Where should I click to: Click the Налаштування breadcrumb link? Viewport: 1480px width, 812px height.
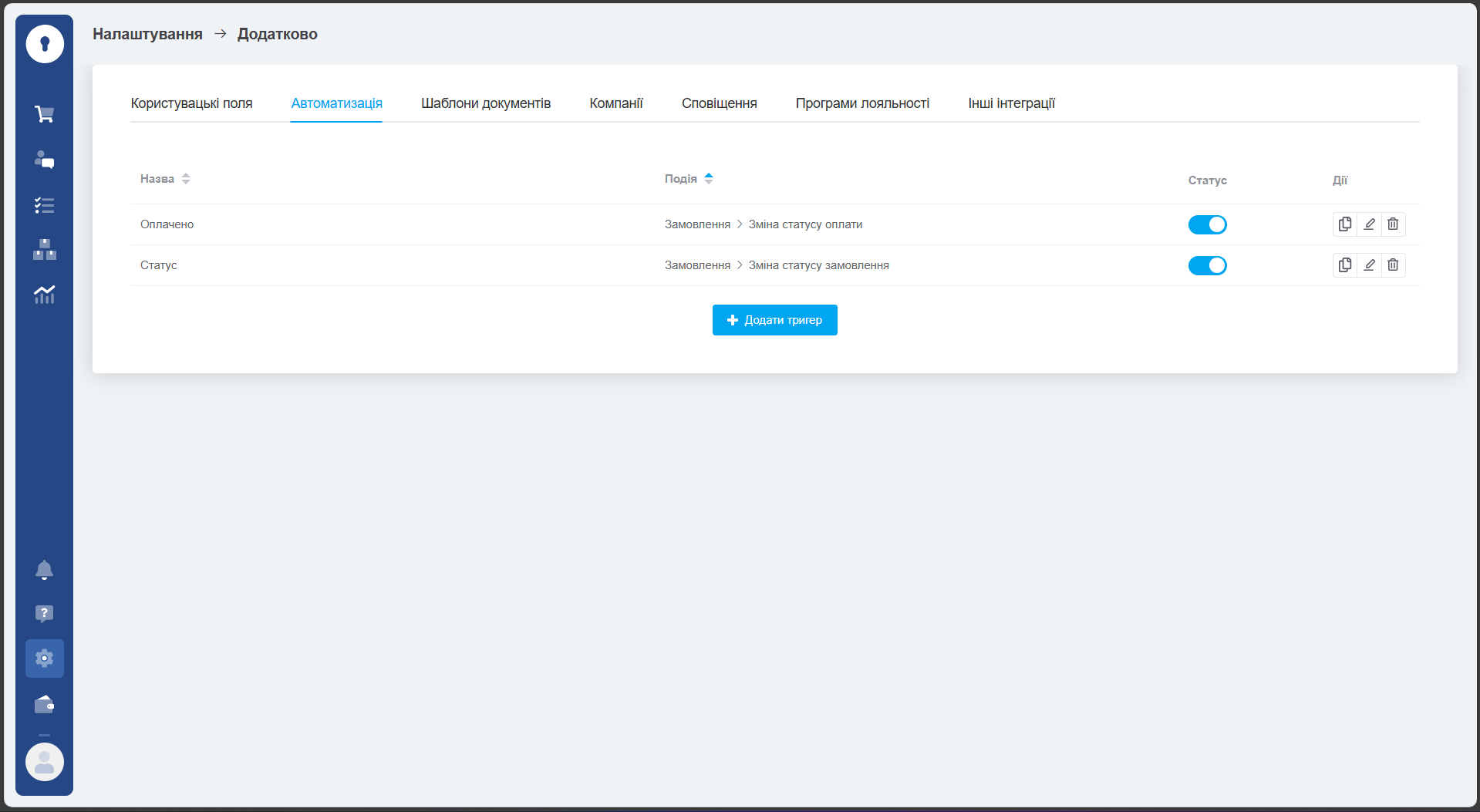click(147, 34)
